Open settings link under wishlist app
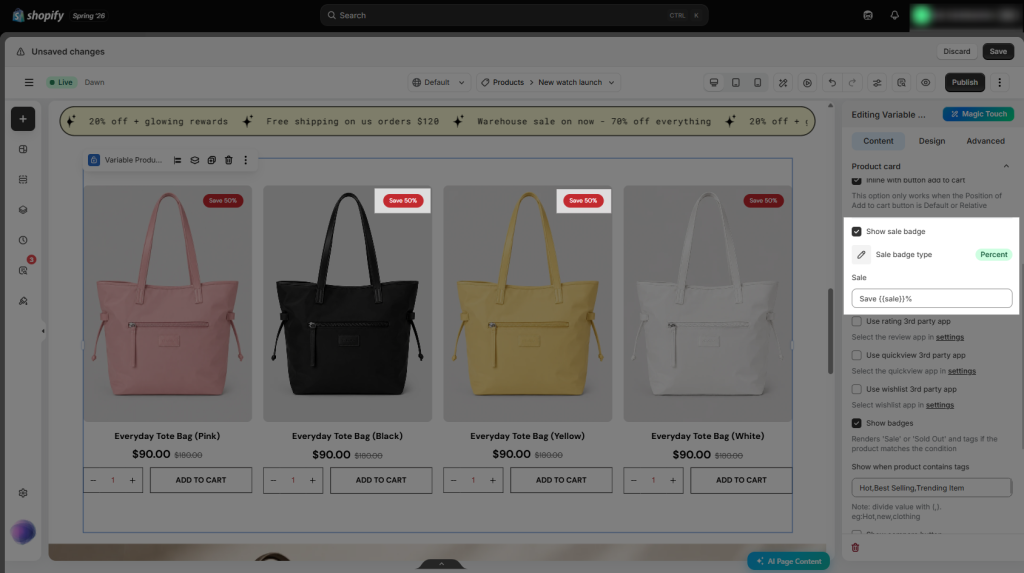The image size is (1024, 573). pyautogui.click(x=940, y=405)
